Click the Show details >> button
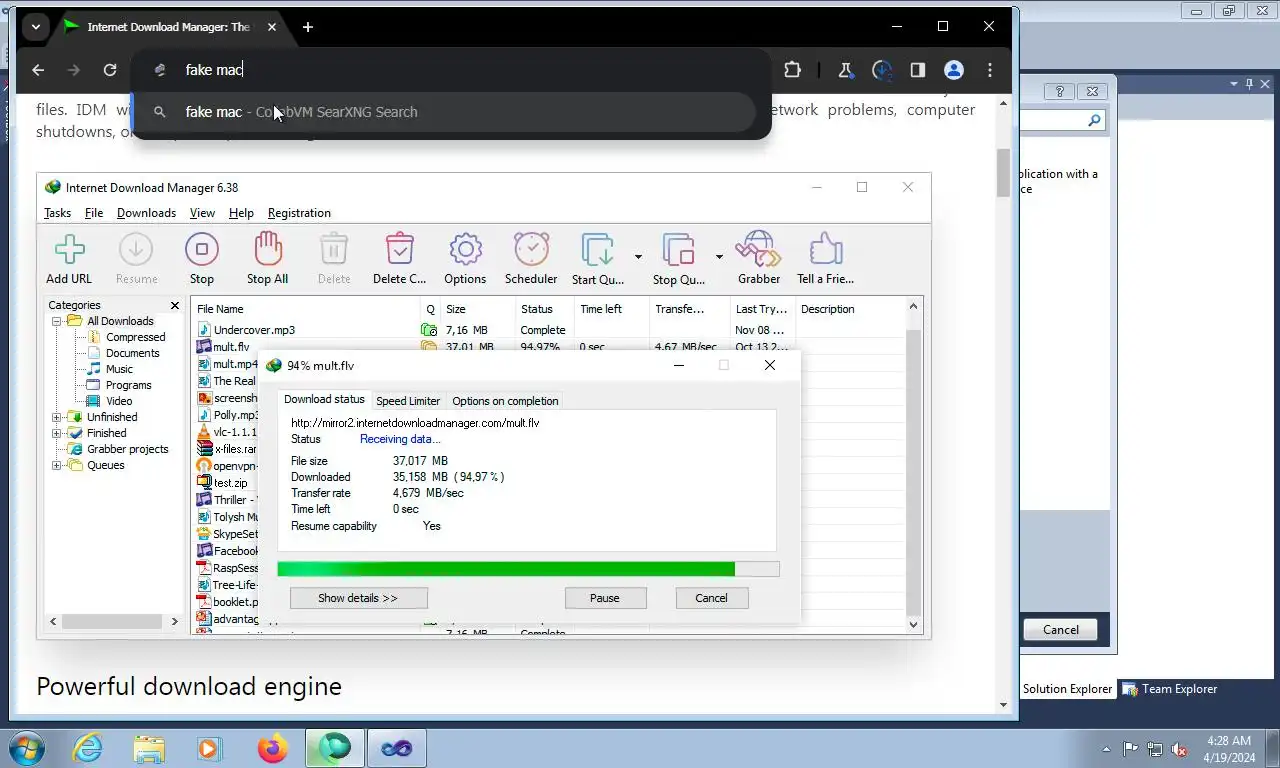 point(358,598)
